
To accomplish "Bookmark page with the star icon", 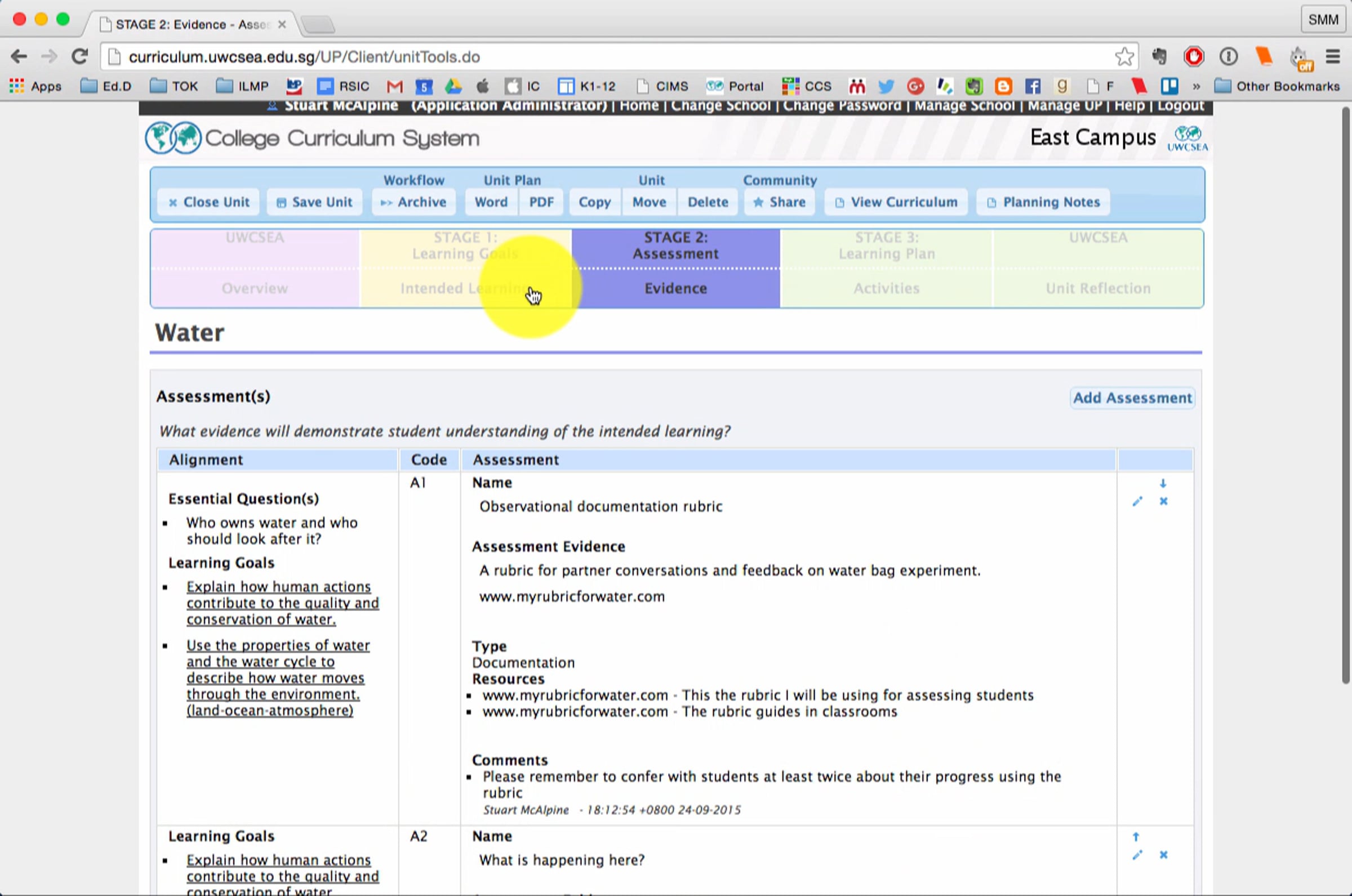I will click(1124, 56).
